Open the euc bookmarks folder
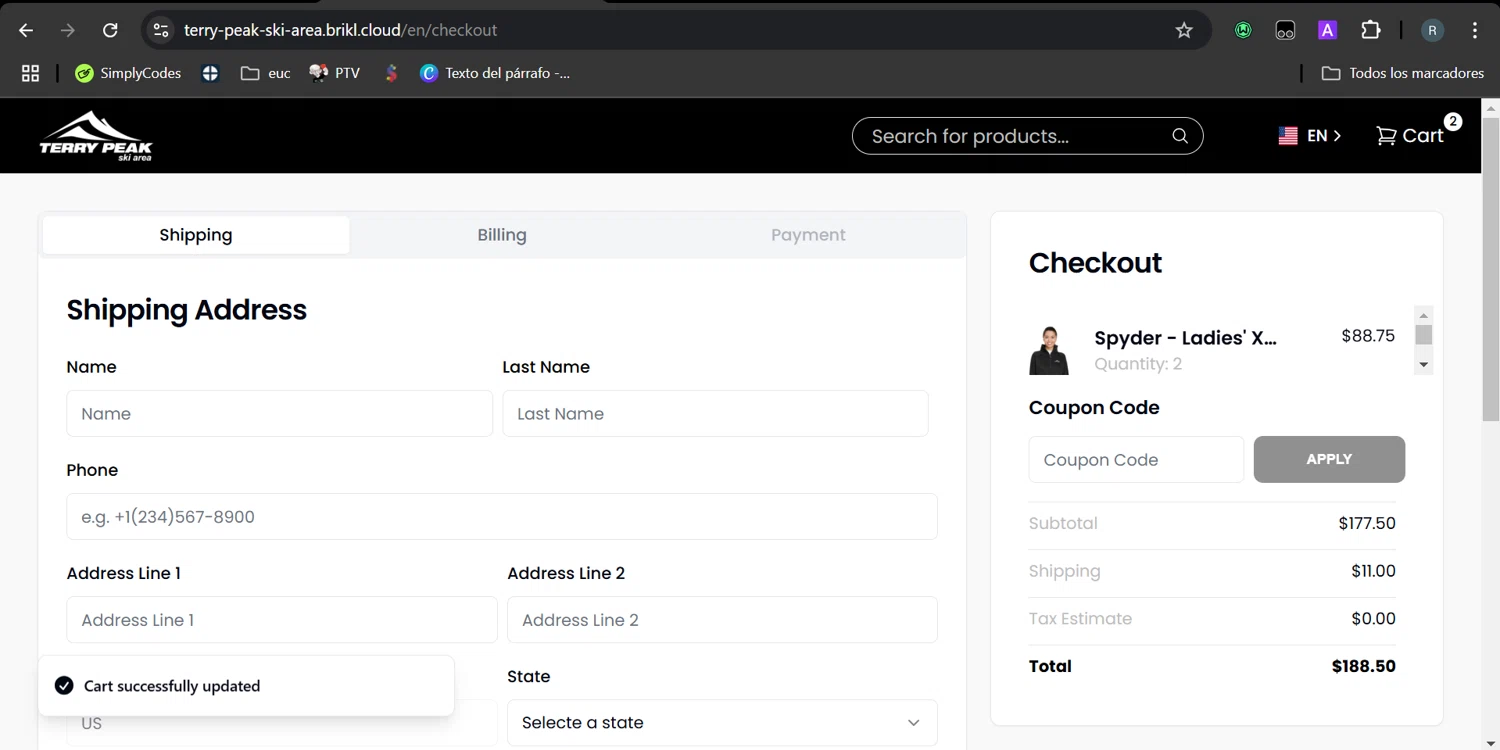 pos(265,73)
